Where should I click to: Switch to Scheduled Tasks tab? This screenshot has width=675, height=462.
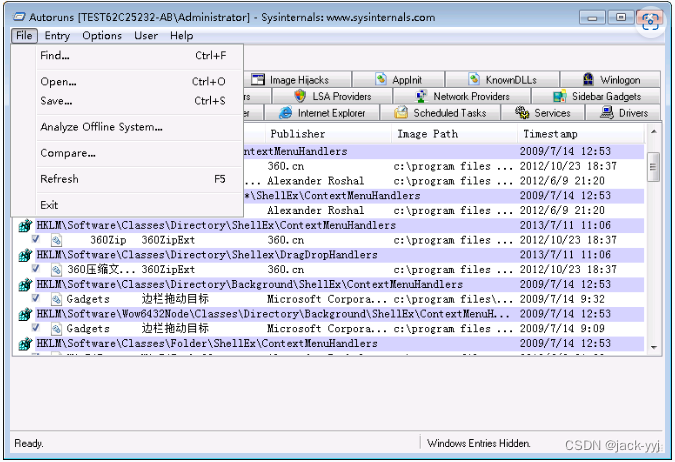pyautogui.click(x=440, y=113)
